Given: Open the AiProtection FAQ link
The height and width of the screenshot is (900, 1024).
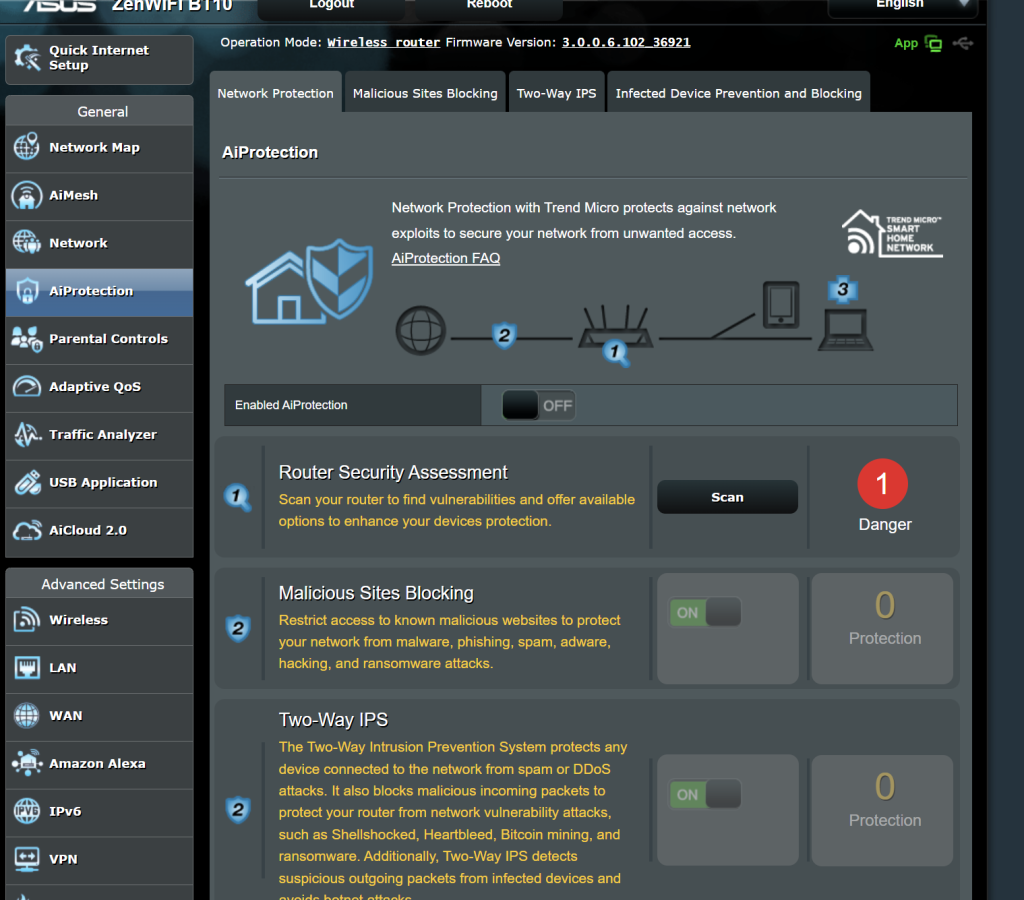Looking at the screenshot, I should pos(446,259).
